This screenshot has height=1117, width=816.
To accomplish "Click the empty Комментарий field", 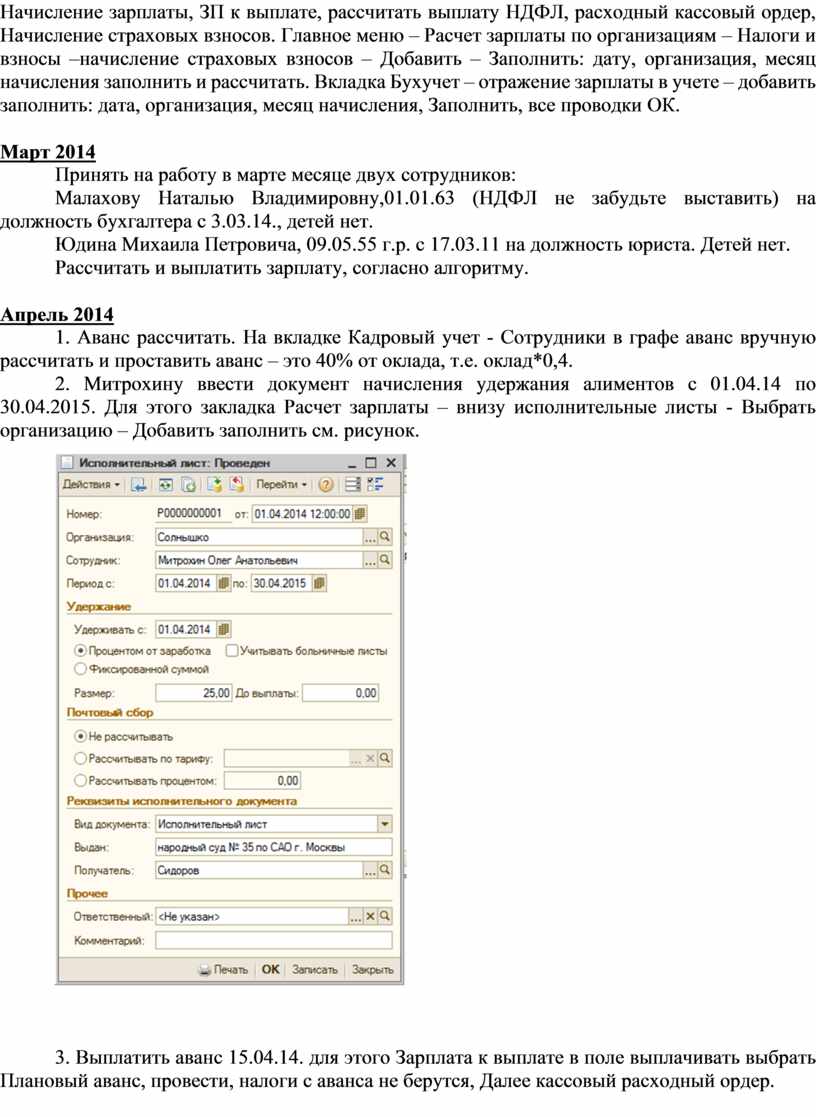I will coord(274,941).
